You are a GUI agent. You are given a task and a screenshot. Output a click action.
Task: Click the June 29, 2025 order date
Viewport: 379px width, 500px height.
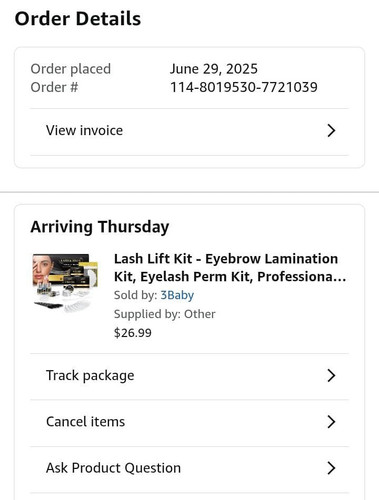coord(214,69)
